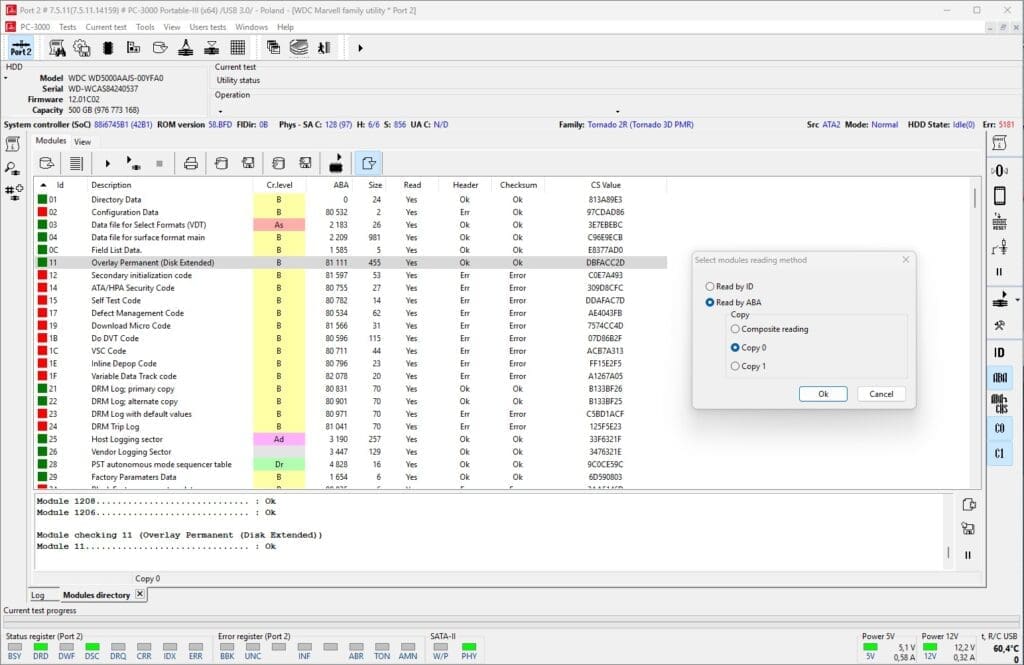Click the gear with disk utility icon

click(x=82, y=48)
